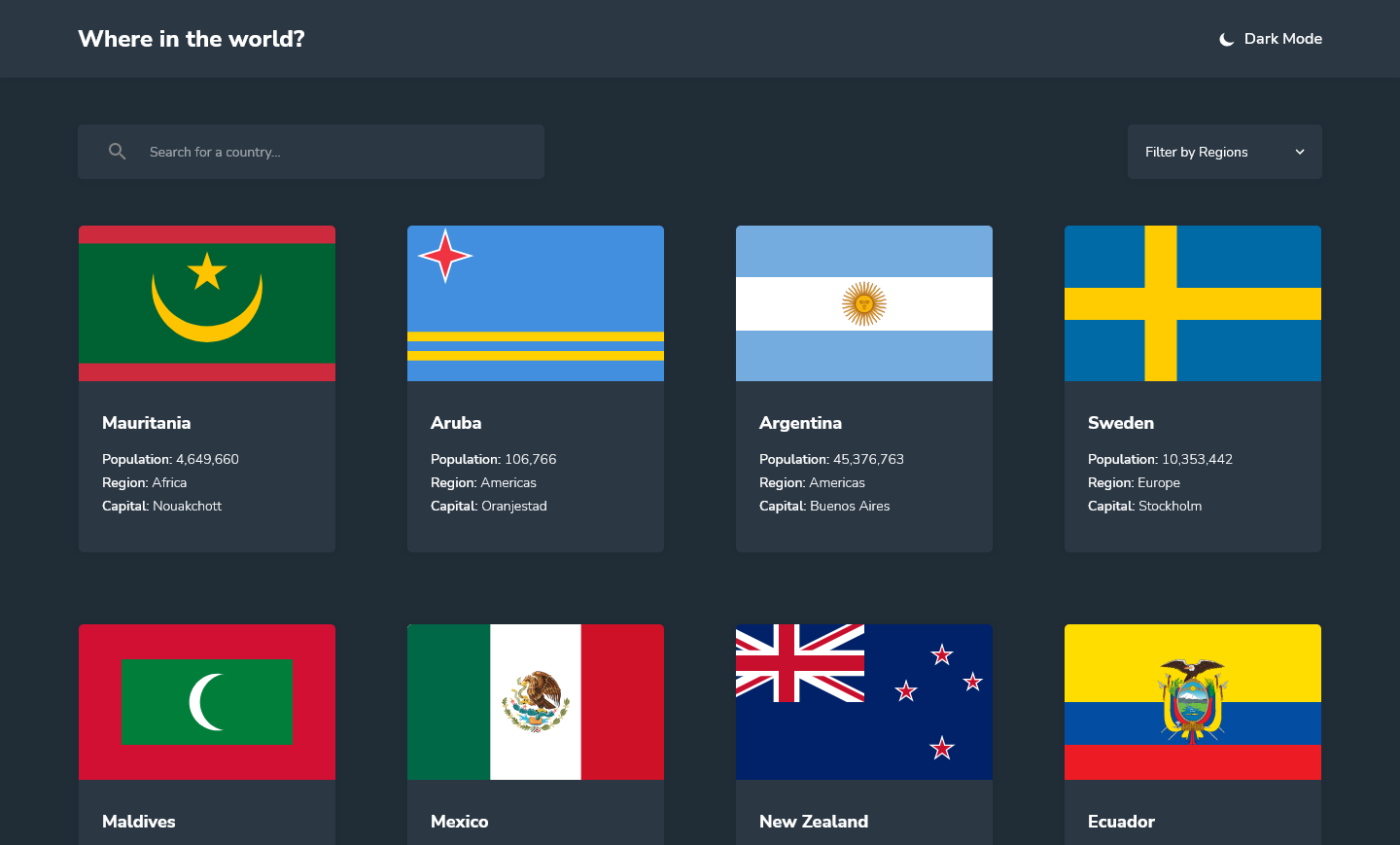Select the Maldives flag image
Image resolution: width=1400 pixels, height=845 pixels.
tap(207, 702)
